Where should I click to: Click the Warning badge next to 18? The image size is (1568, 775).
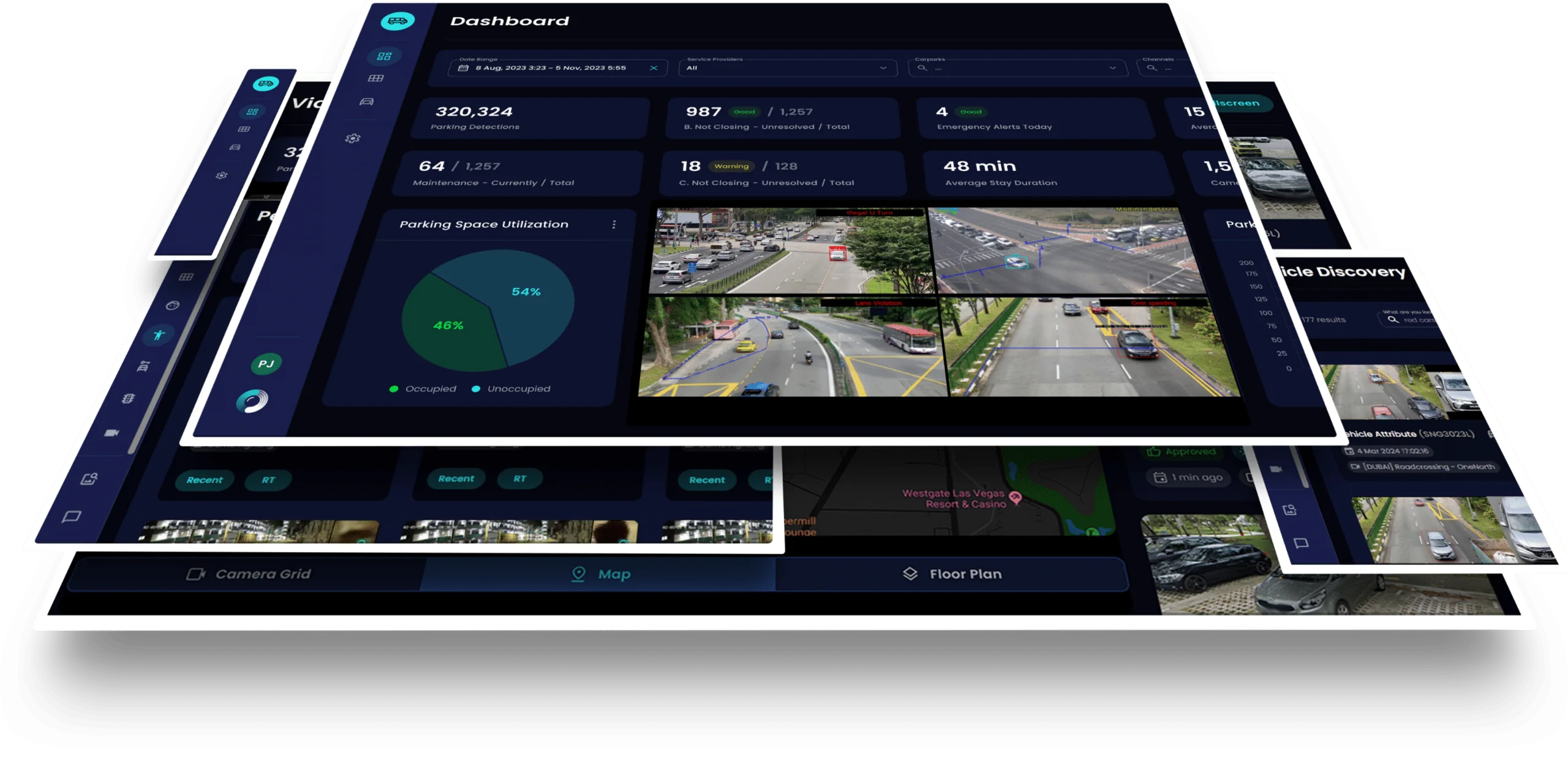click(731, 167)
